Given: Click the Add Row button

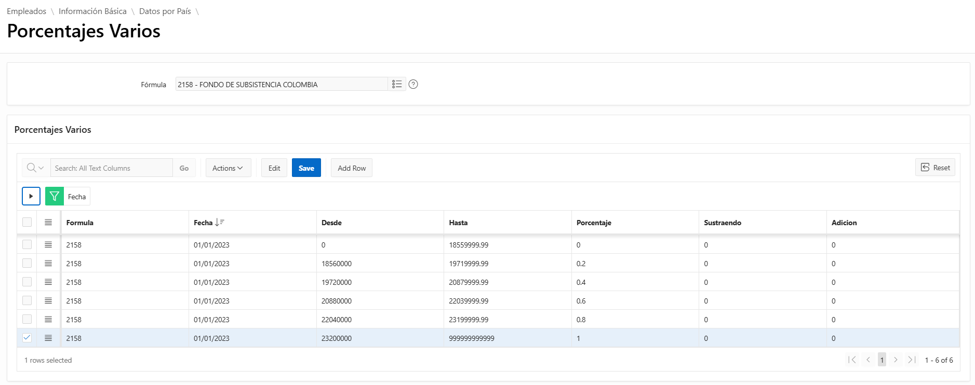Looking at the screenshot, I should pyautogui.click(x=351, y=168).
